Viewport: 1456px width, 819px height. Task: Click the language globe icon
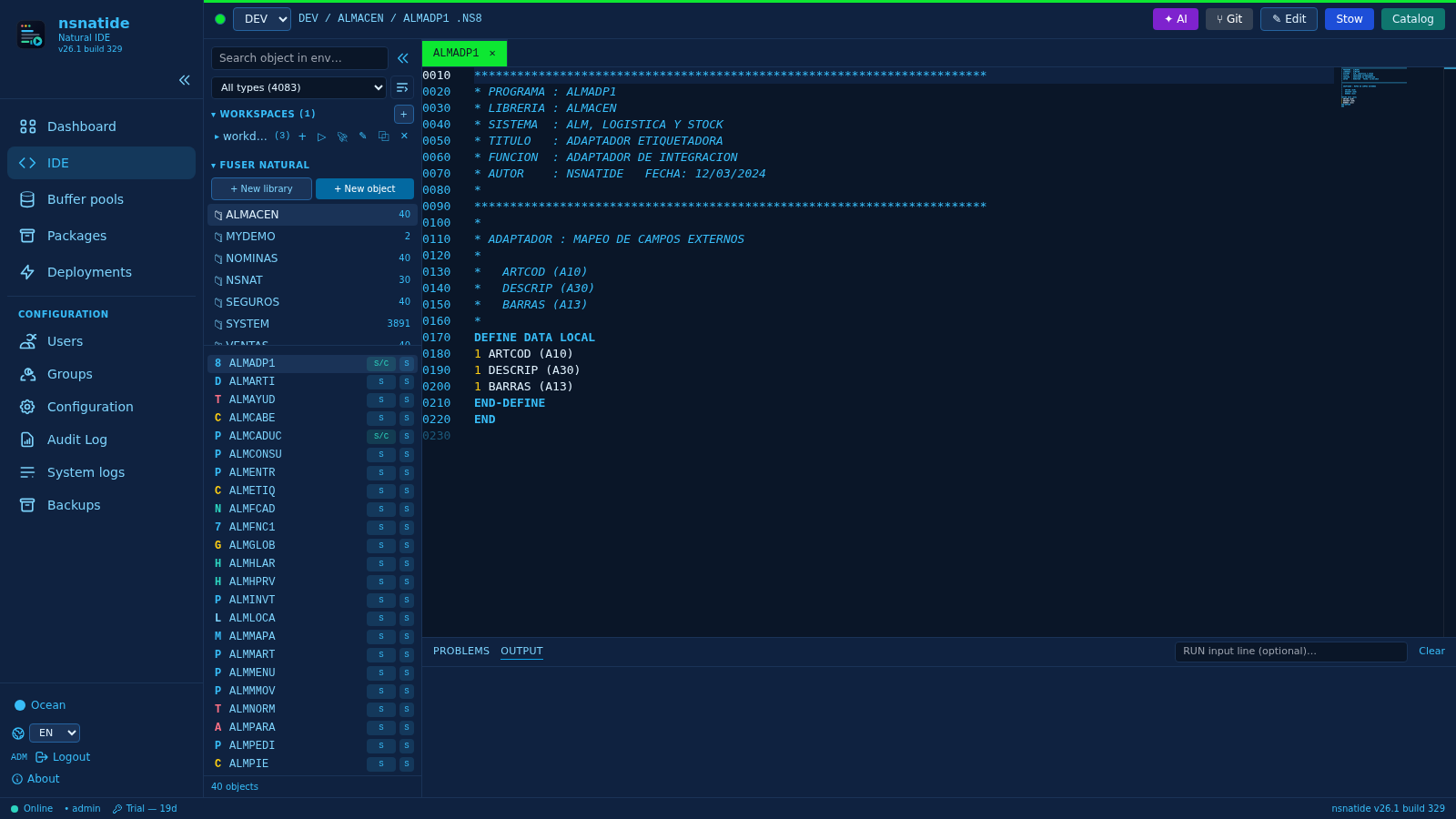pos(18,733)
